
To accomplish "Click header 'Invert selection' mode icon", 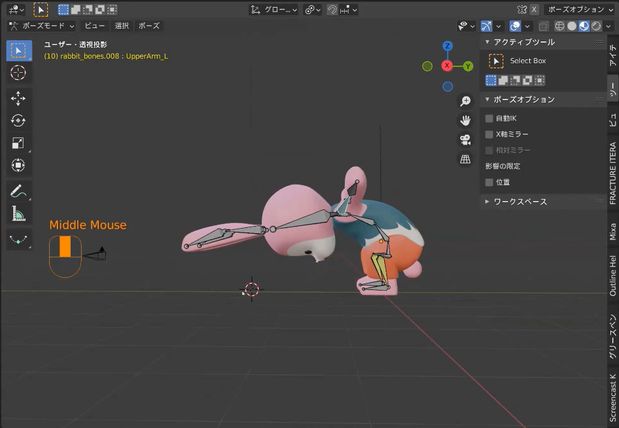I will 100,9.
